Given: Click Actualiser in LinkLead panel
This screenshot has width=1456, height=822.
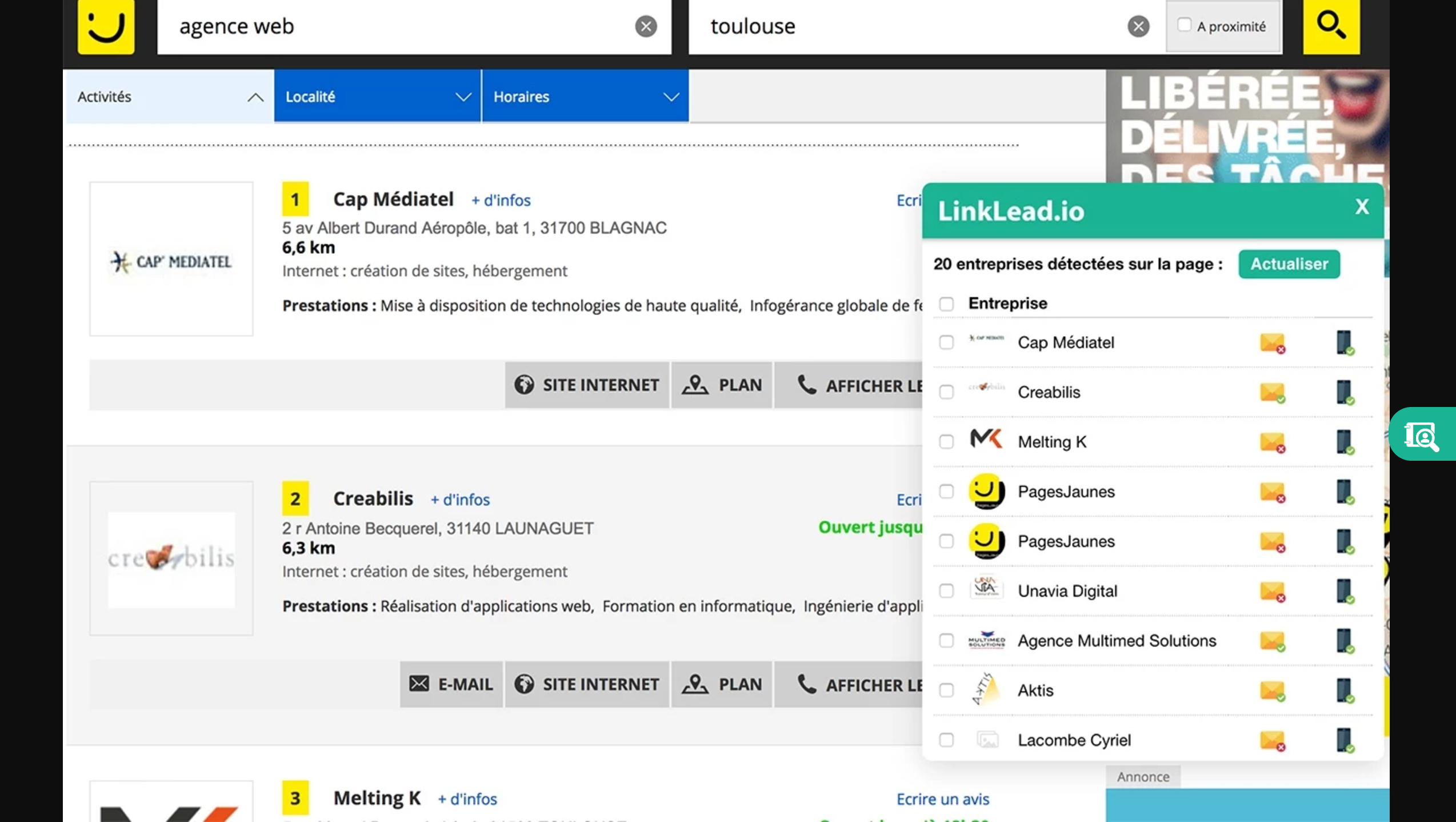Looking at the screenshot, I should tap(1289, 264).
